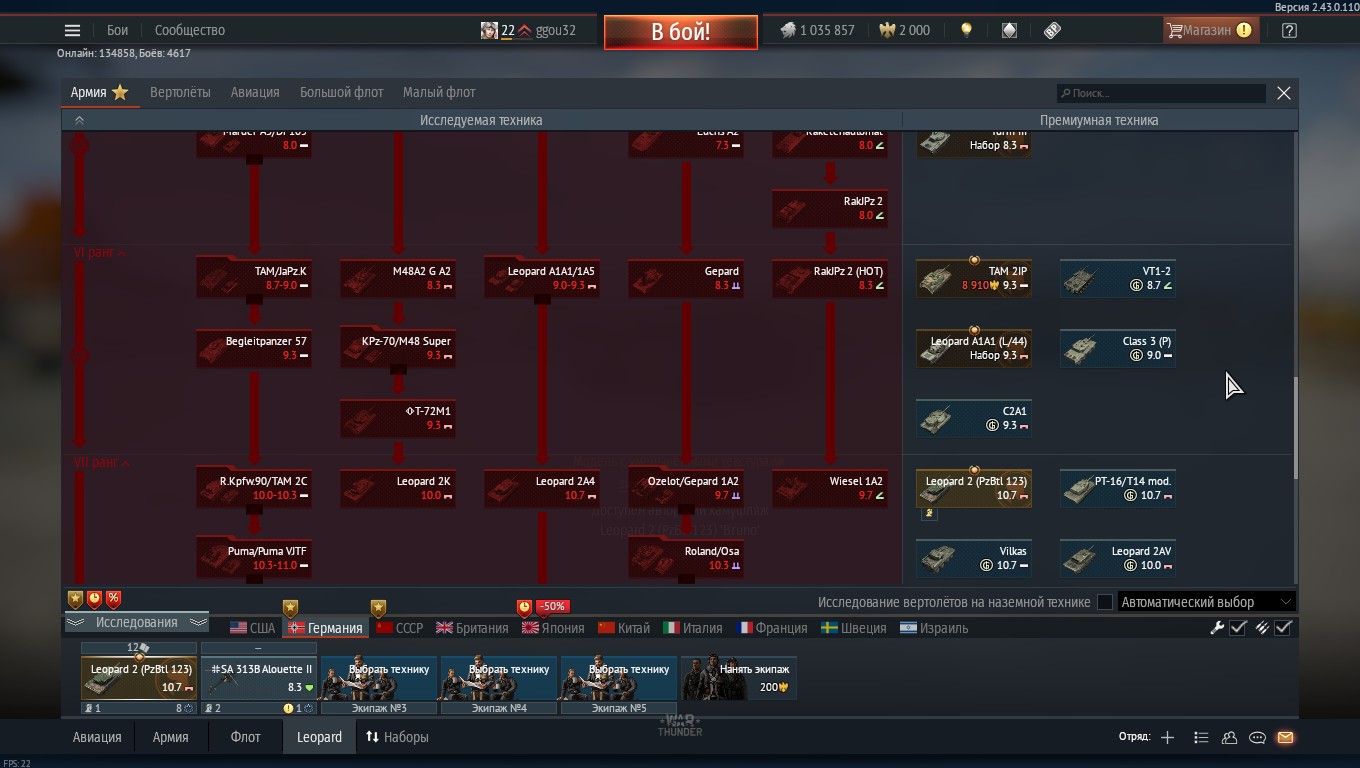Click the Leopard 2 (PzBtl 123) premium vehicle card
Screen dimensions: 1360x768
[x=974, y=488]
